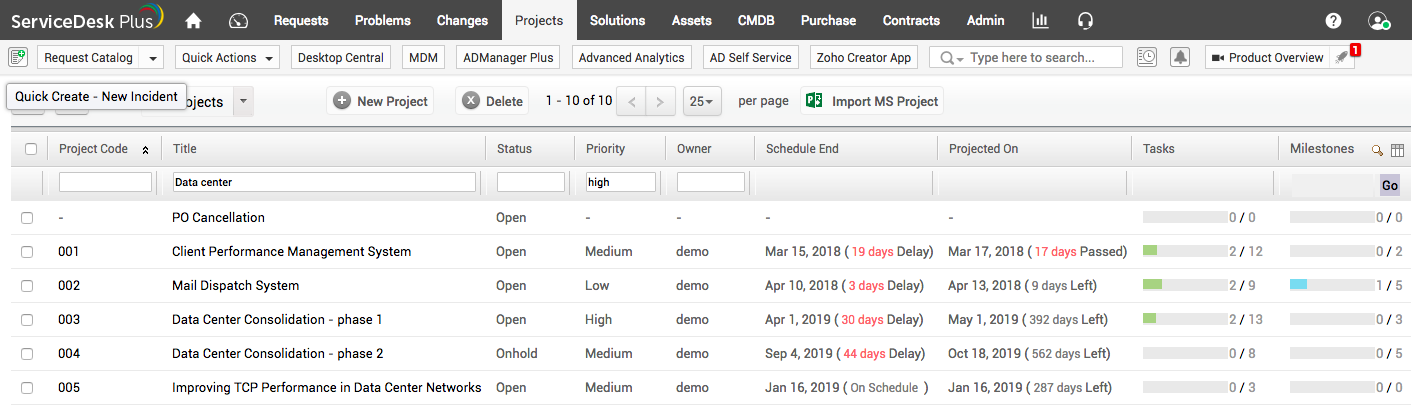Click the notifications bell icon
Screen dimensions: 1412x406
pos(1180,58)
